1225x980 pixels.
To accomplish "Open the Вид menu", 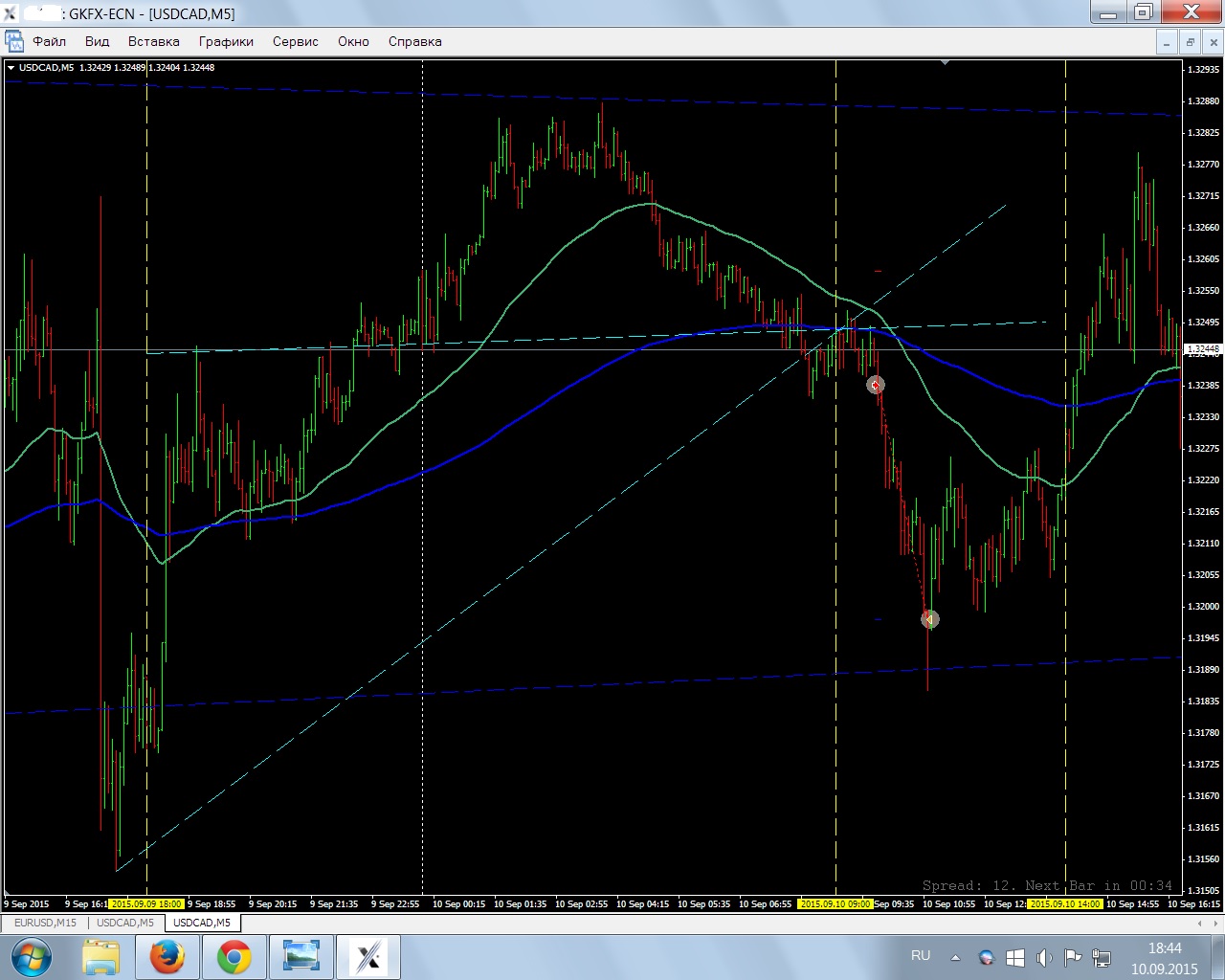I will coord(97,41).
